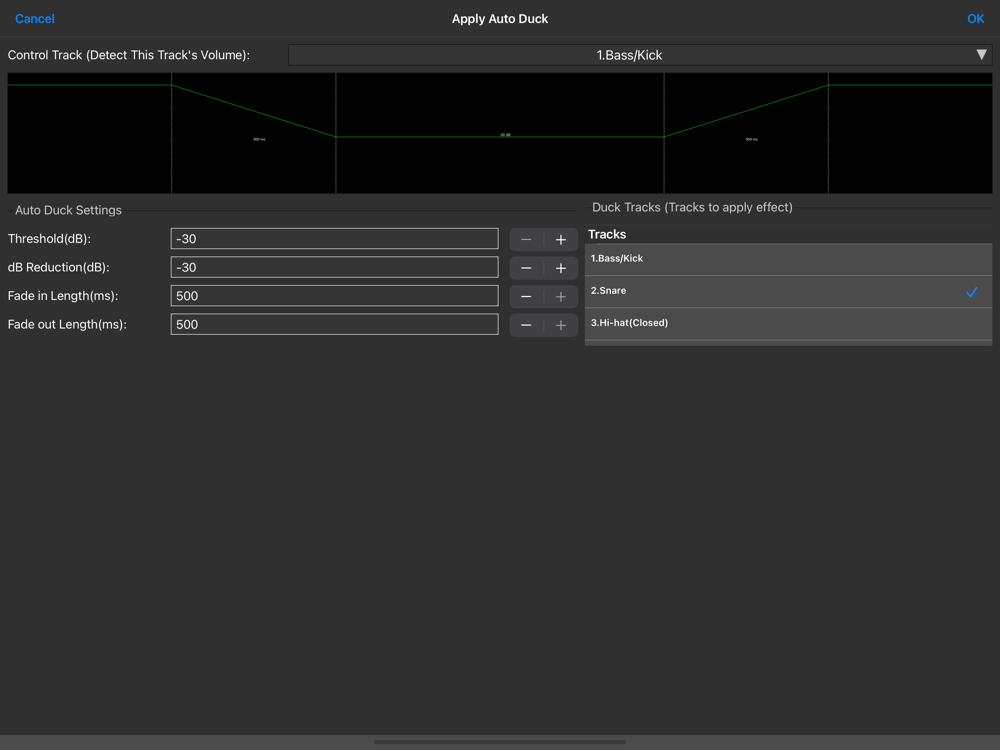
Task: Cancel the Auto Duck dialog
Action: 34,18
